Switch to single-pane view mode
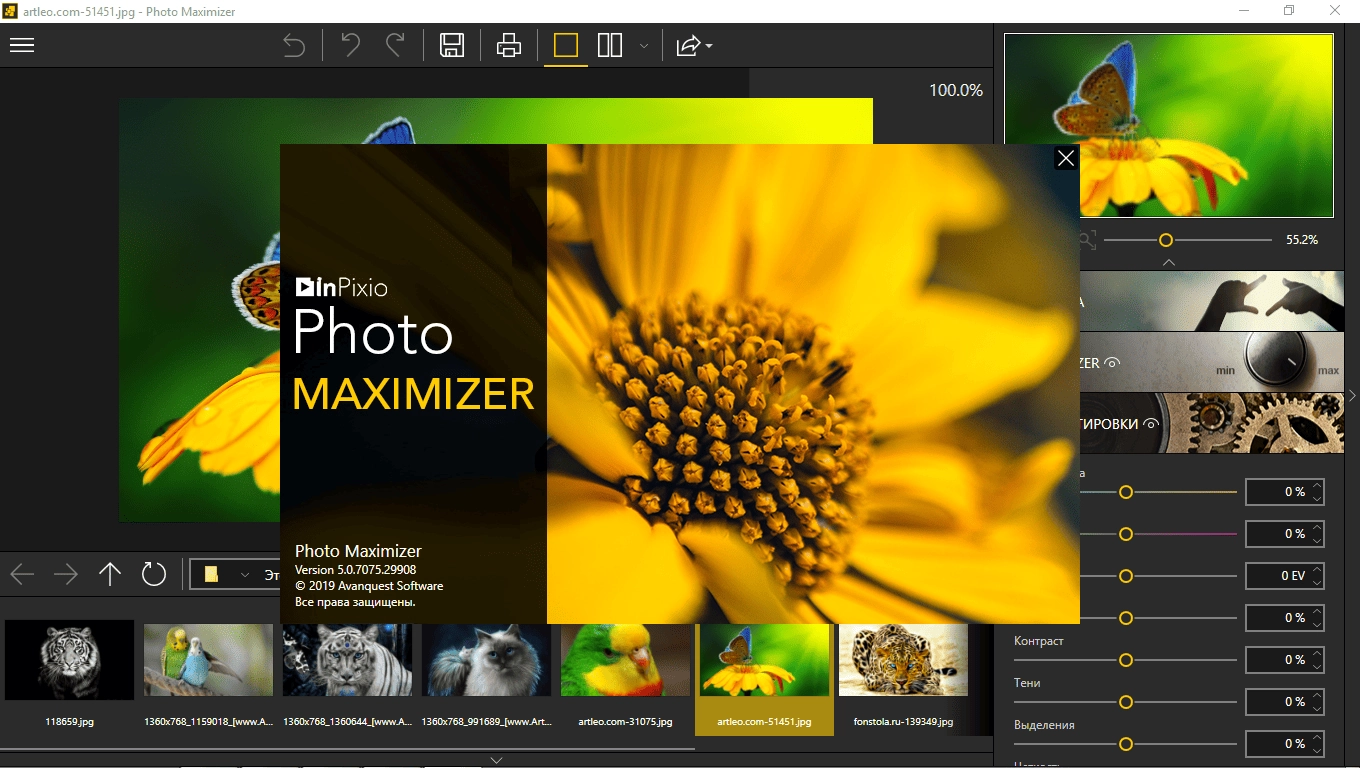1360x768 pixels. tap(566, 45)
